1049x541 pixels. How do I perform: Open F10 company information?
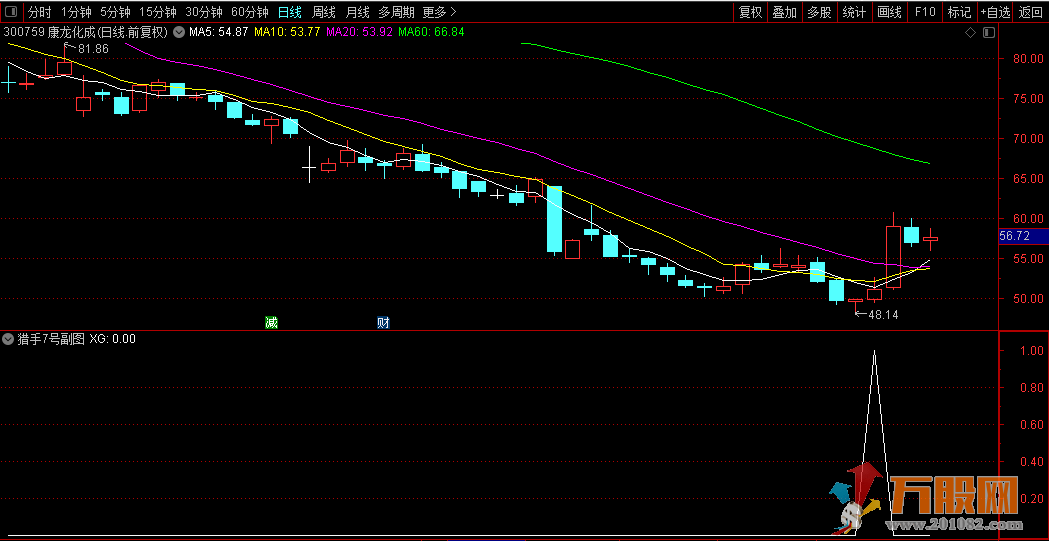[925, 11]
